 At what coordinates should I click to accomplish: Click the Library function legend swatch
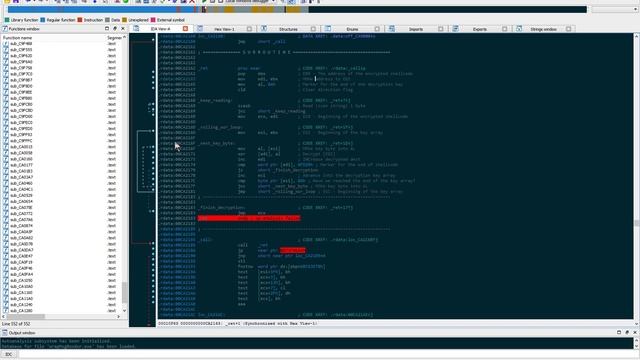point(7,20)
